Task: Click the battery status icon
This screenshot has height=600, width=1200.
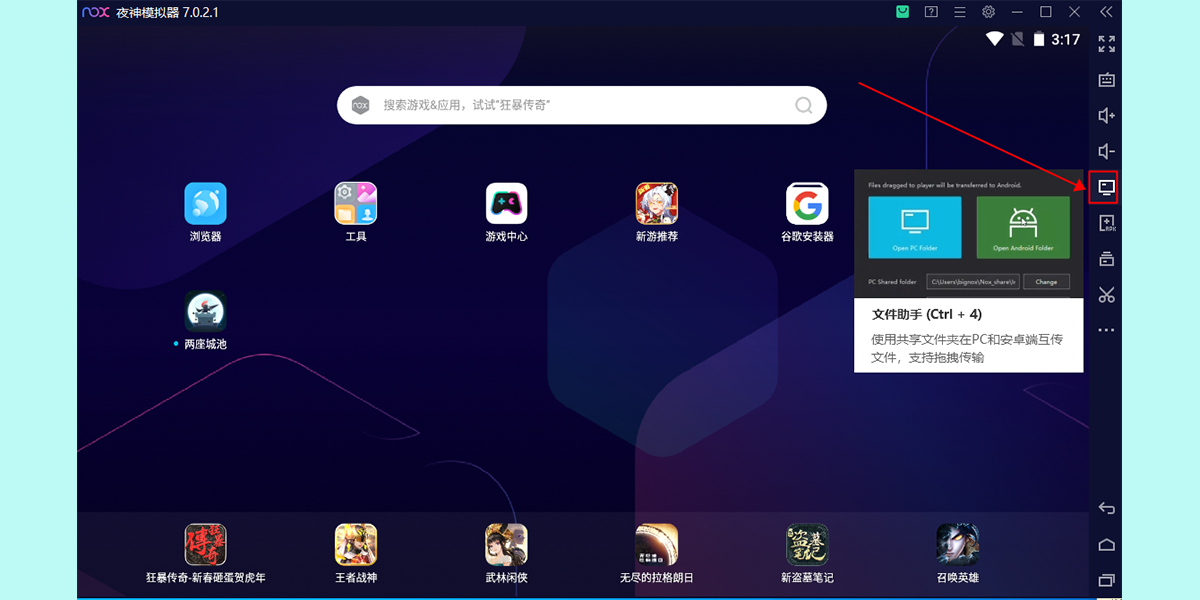Action: pos(1039,39)
